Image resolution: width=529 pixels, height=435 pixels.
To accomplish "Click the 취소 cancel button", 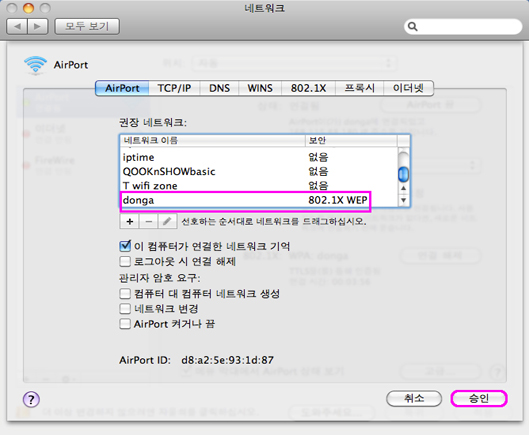I will coord(414,399).
